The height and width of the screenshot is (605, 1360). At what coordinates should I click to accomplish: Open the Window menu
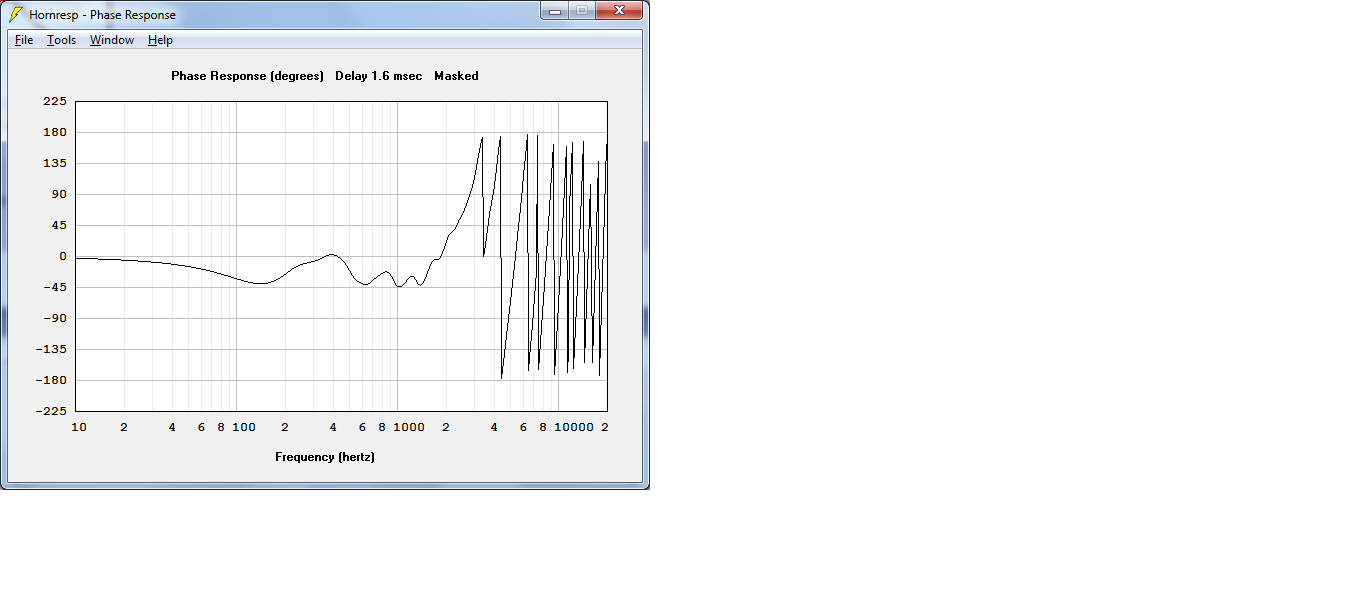(112, 40)
